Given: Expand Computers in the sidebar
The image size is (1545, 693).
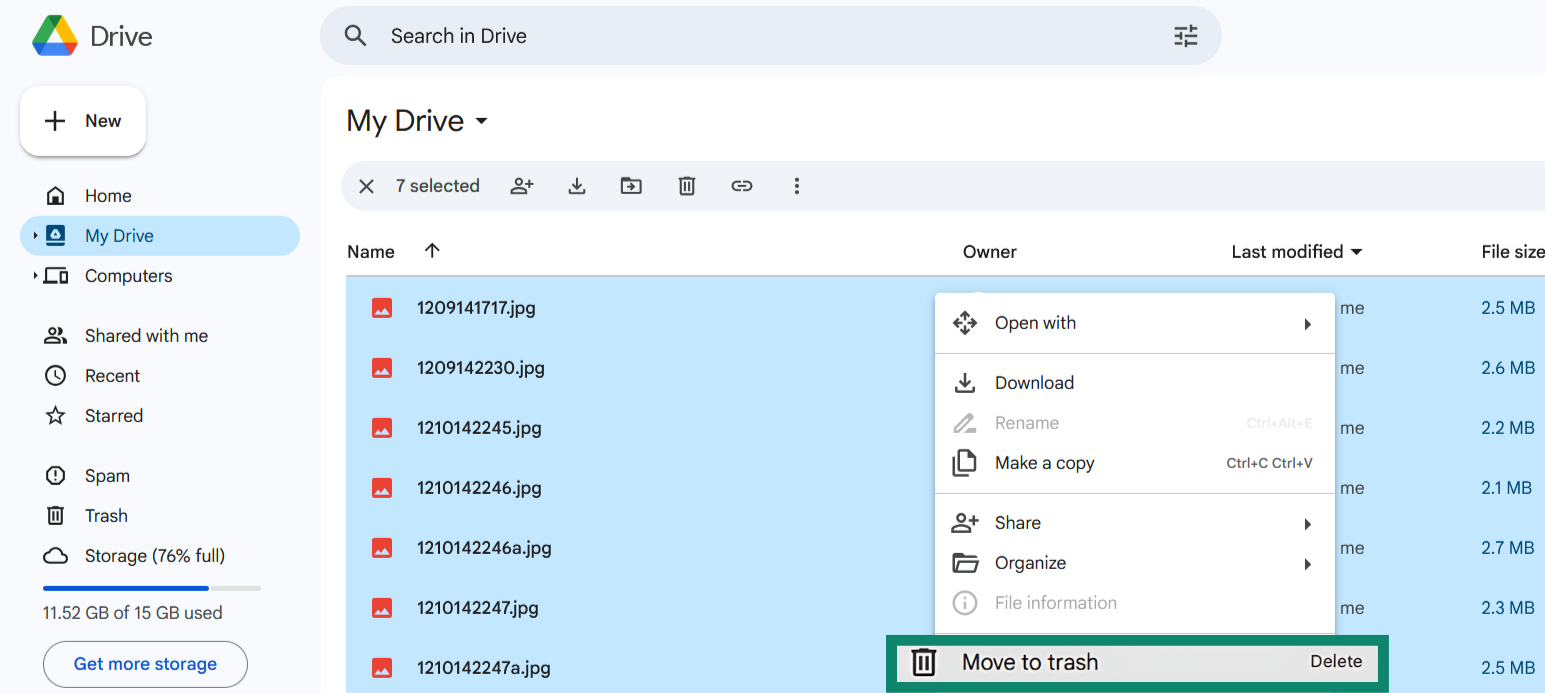Looking at the screenshot, I should 35,275.
